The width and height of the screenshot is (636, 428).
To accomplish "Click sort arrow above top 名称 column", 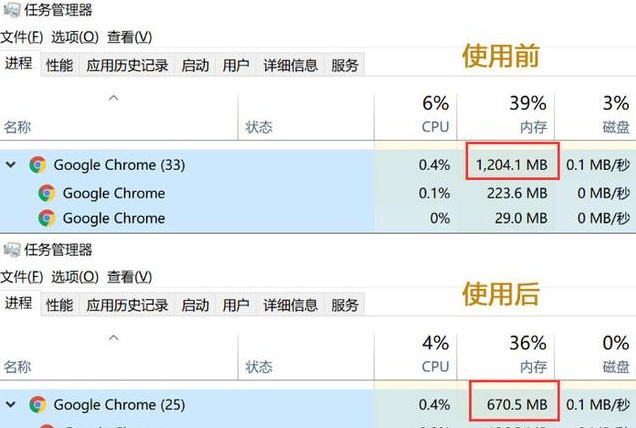I will point(114,98).
